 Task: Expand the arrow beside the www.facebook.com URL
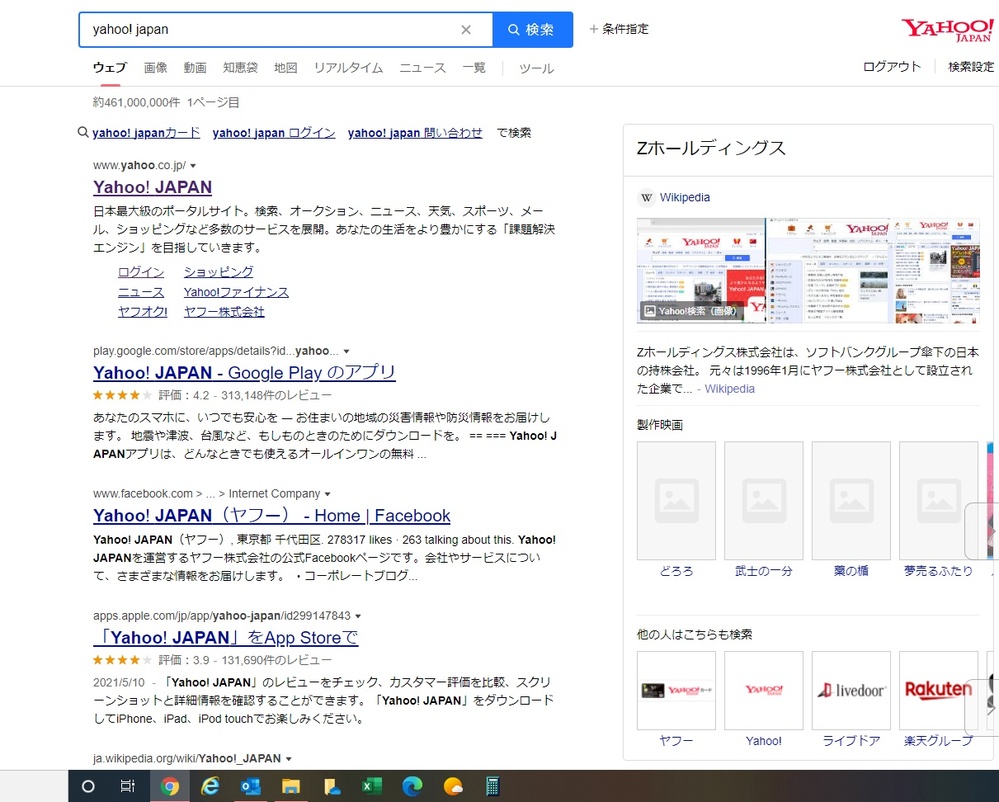(327, 494)
